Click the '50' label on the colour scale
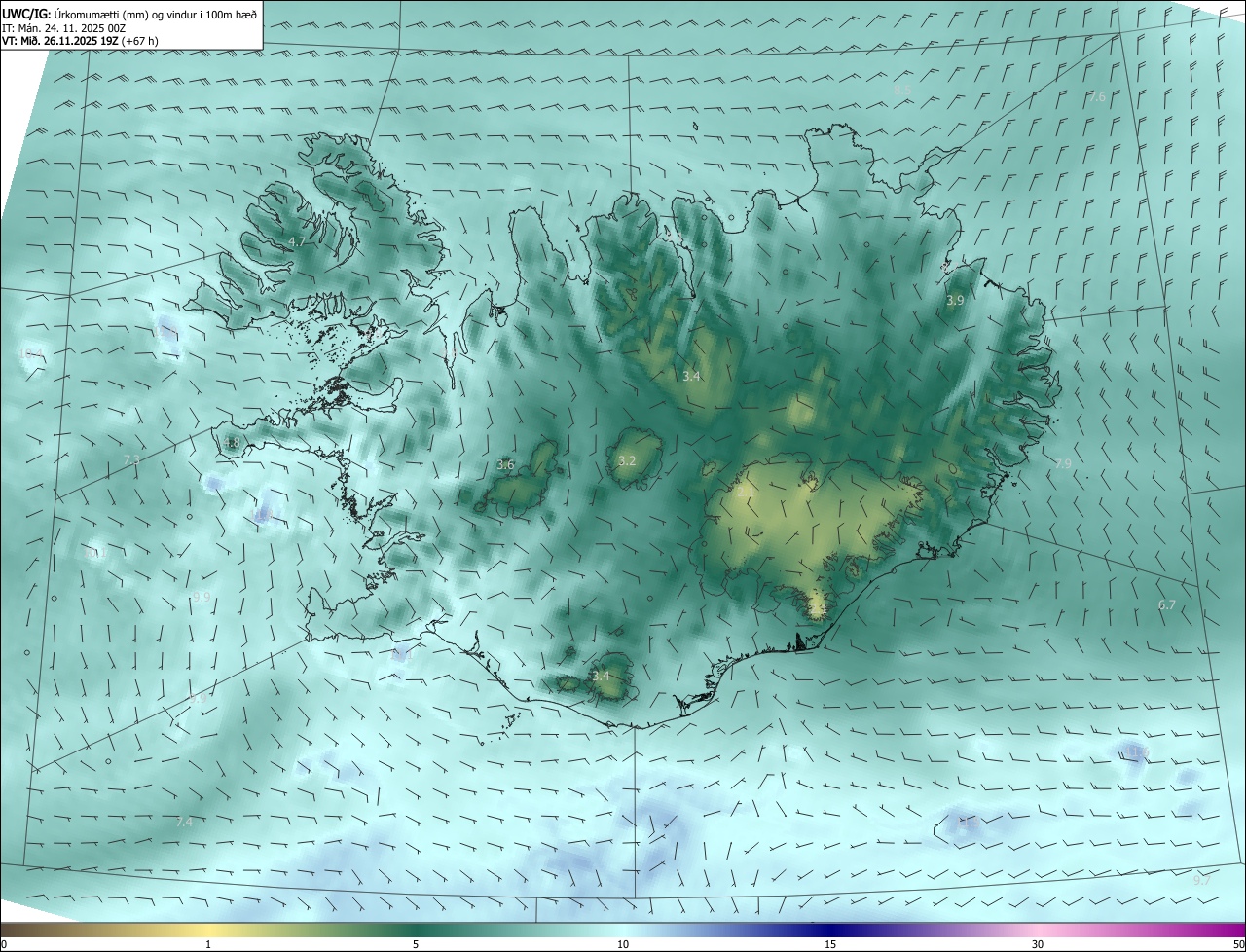1246x952 pixels. [1238, 944]
